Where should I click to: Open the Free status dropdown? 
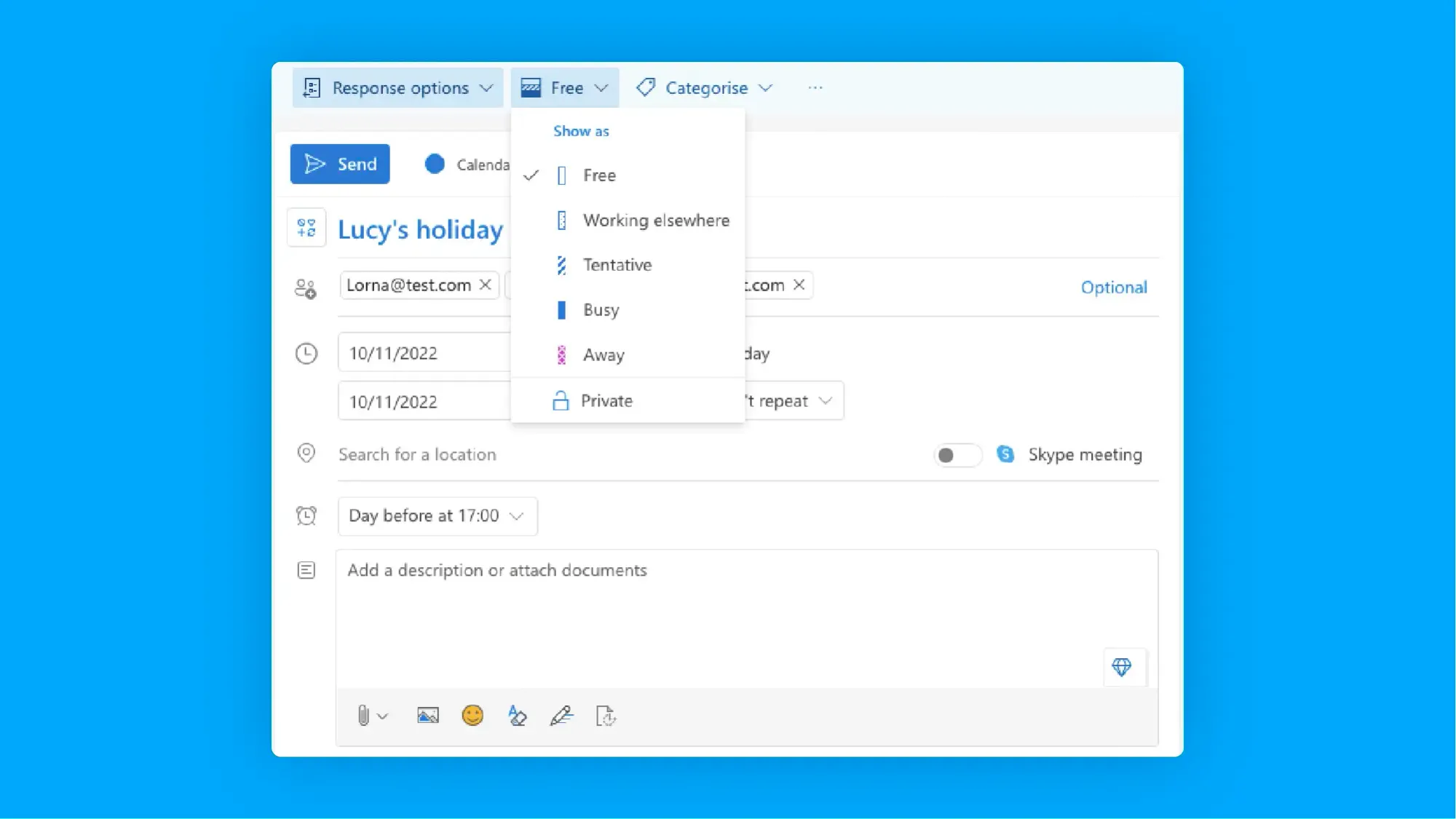565,88
